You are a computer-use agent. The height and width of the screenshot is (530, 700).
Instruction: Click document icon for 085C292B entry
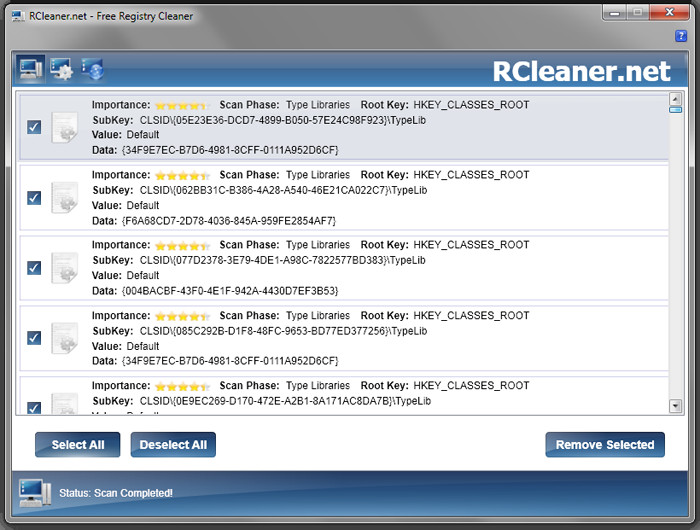[x=65, y=338]
